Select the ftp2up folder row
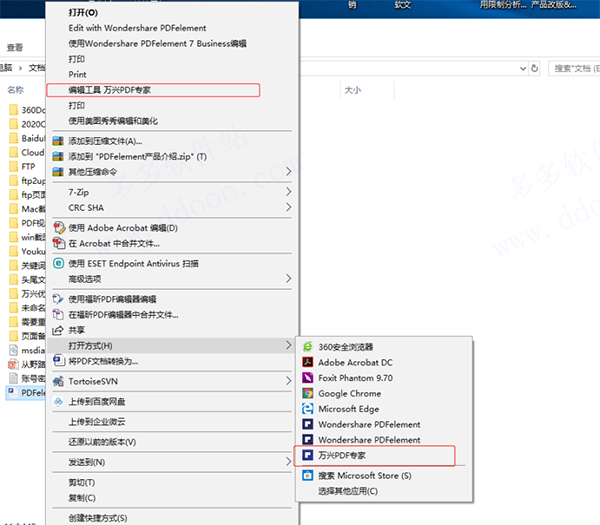 [27, 181]
